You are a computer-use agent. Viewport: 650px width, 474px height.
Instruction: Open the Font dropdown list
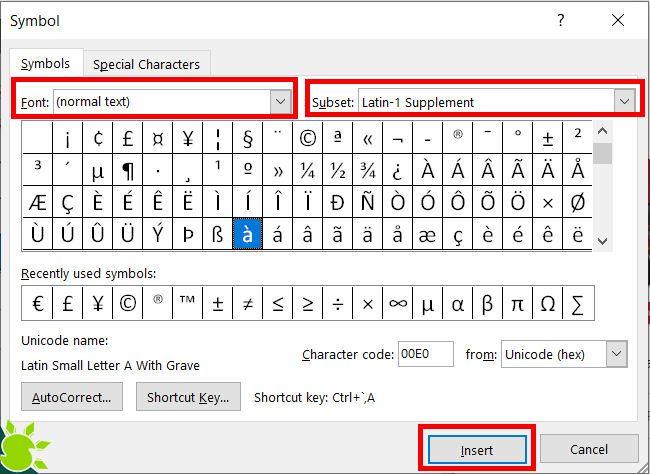tap(279, 101)
